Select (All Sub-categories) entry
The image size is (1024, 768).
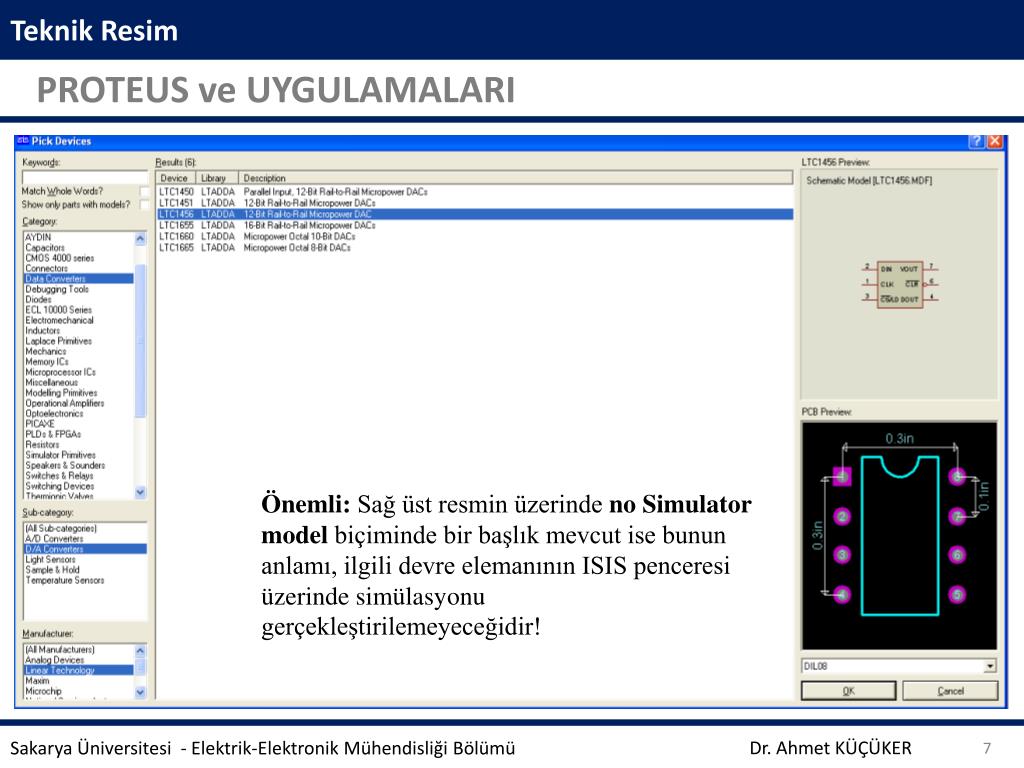coord(85,528)
